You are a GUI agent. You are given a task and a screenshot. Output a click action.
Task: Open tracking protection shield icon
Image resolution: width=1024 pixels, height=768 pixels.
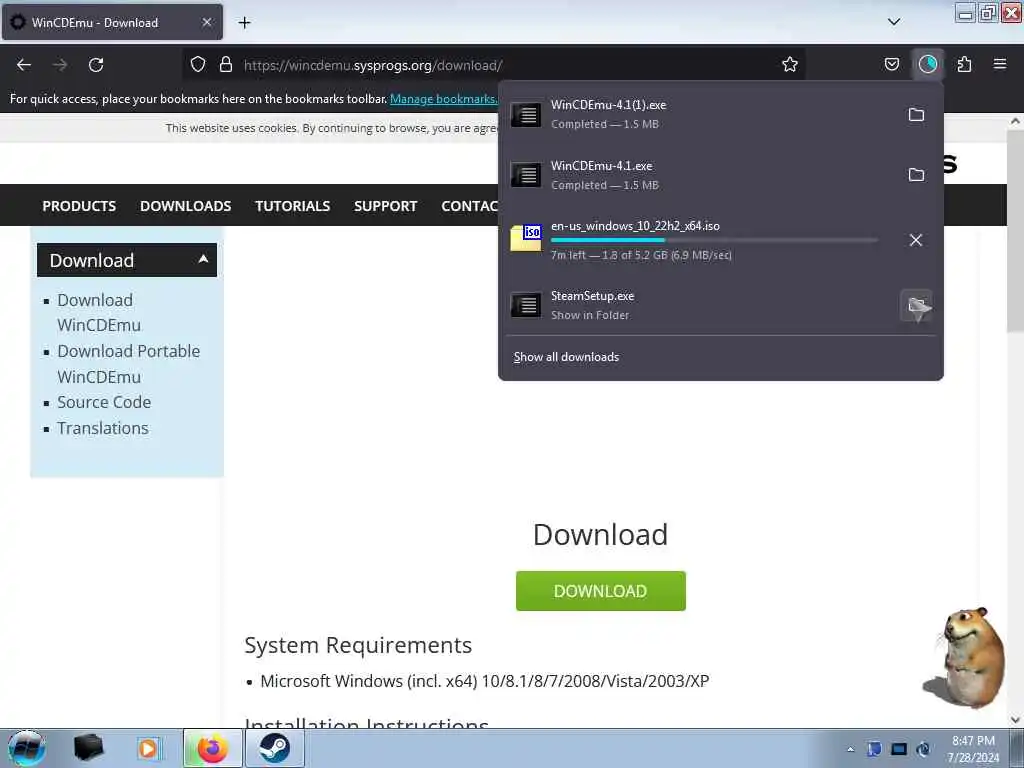[198, 64]
